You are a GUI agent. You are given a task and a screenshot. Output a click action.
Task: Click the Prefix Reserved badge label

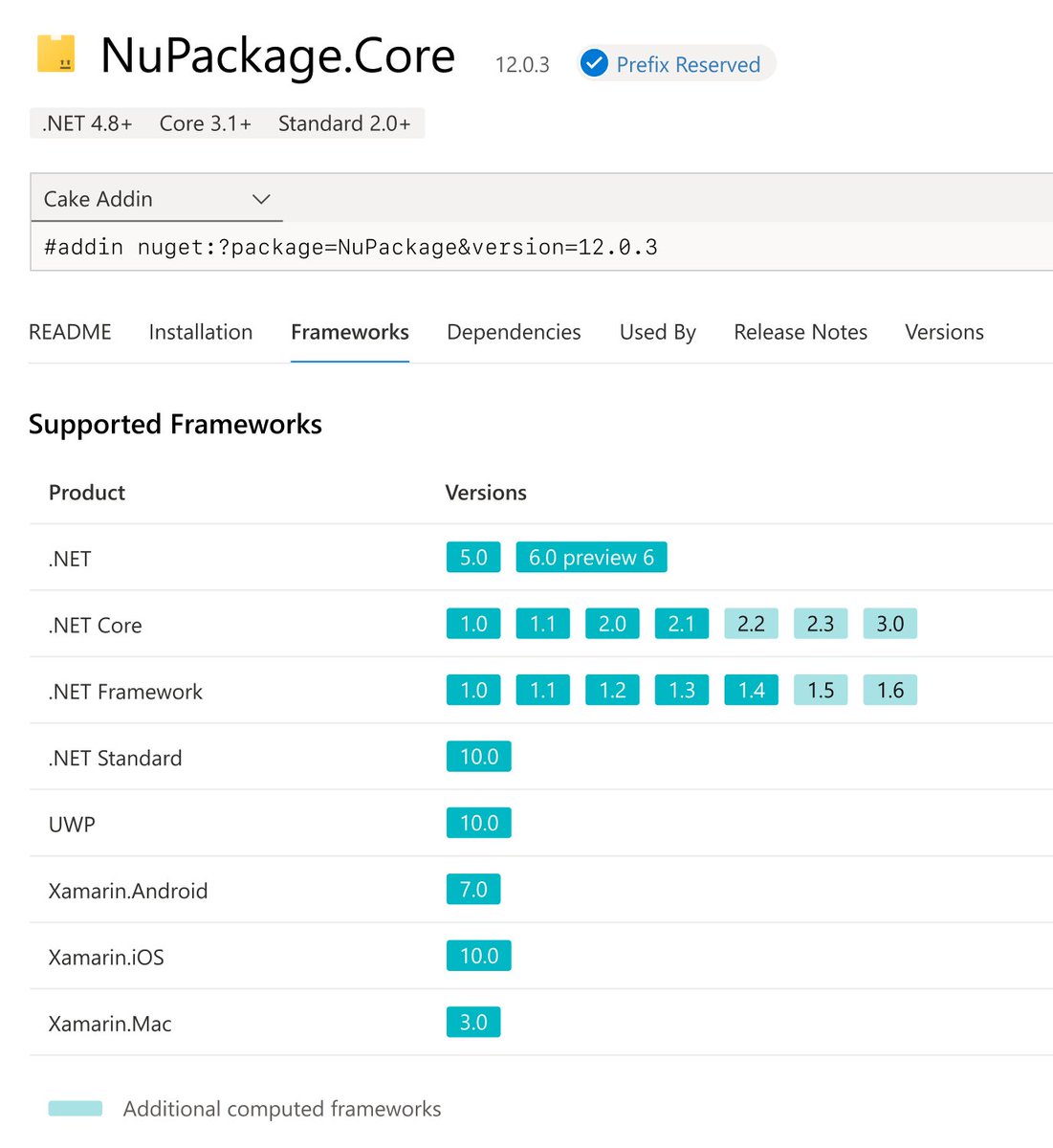(689, 64)
